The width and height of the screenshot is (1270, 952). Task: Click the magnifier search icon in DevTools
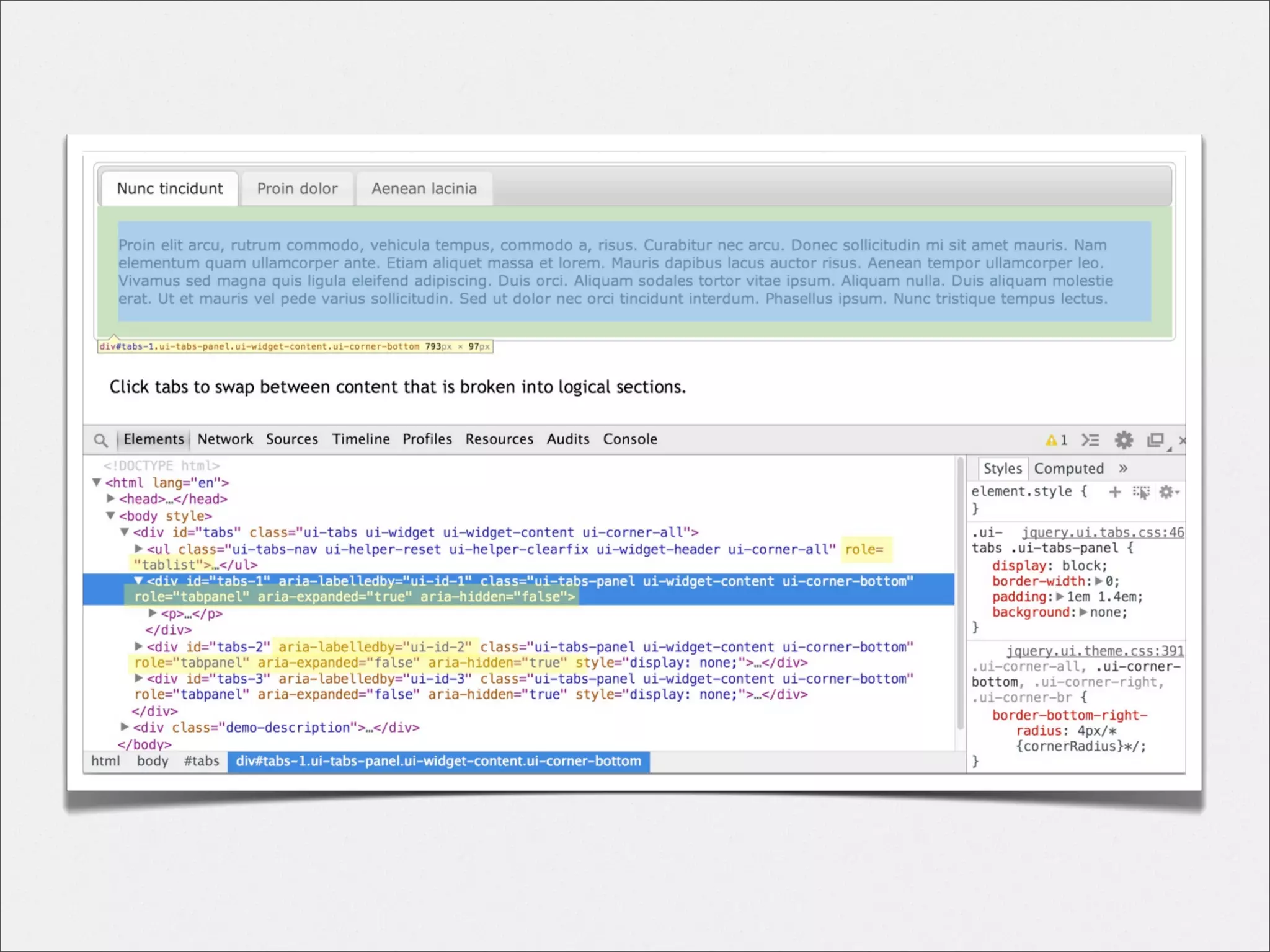100,441
